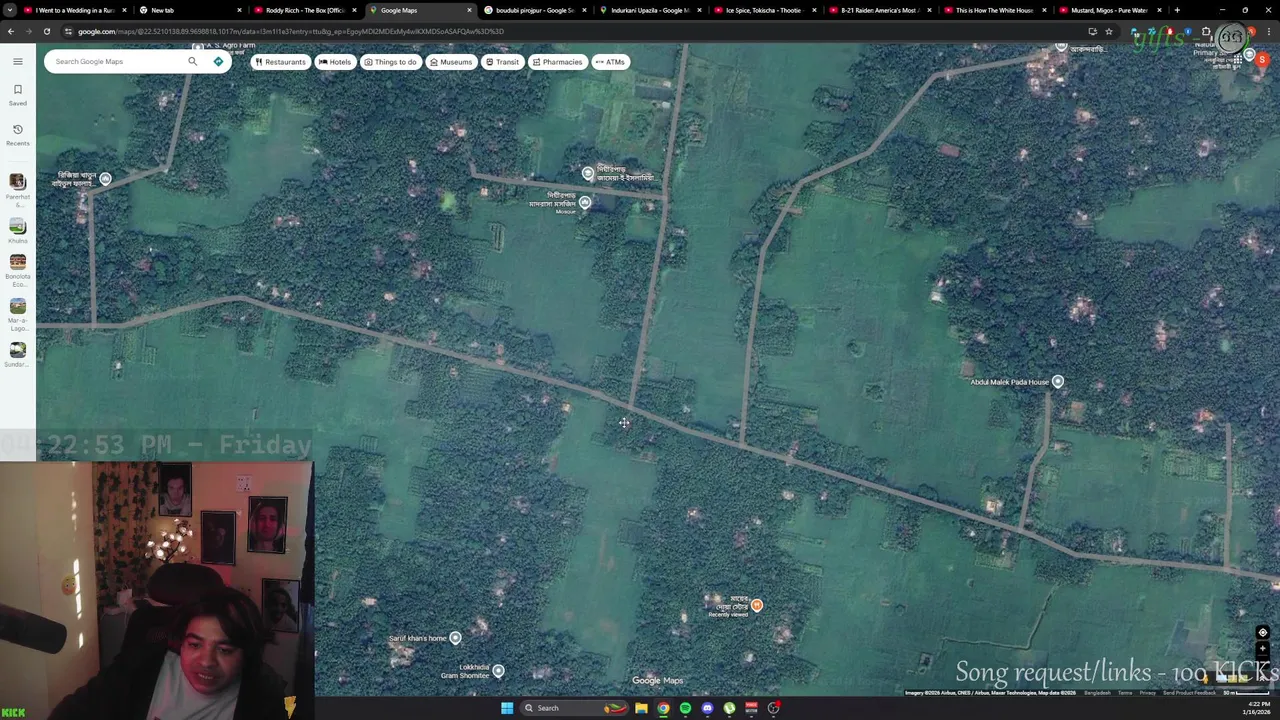Open recent place Bonolota Eco thumbnail
This screenshot has height=720, width=1280.
tap(17, 262)
